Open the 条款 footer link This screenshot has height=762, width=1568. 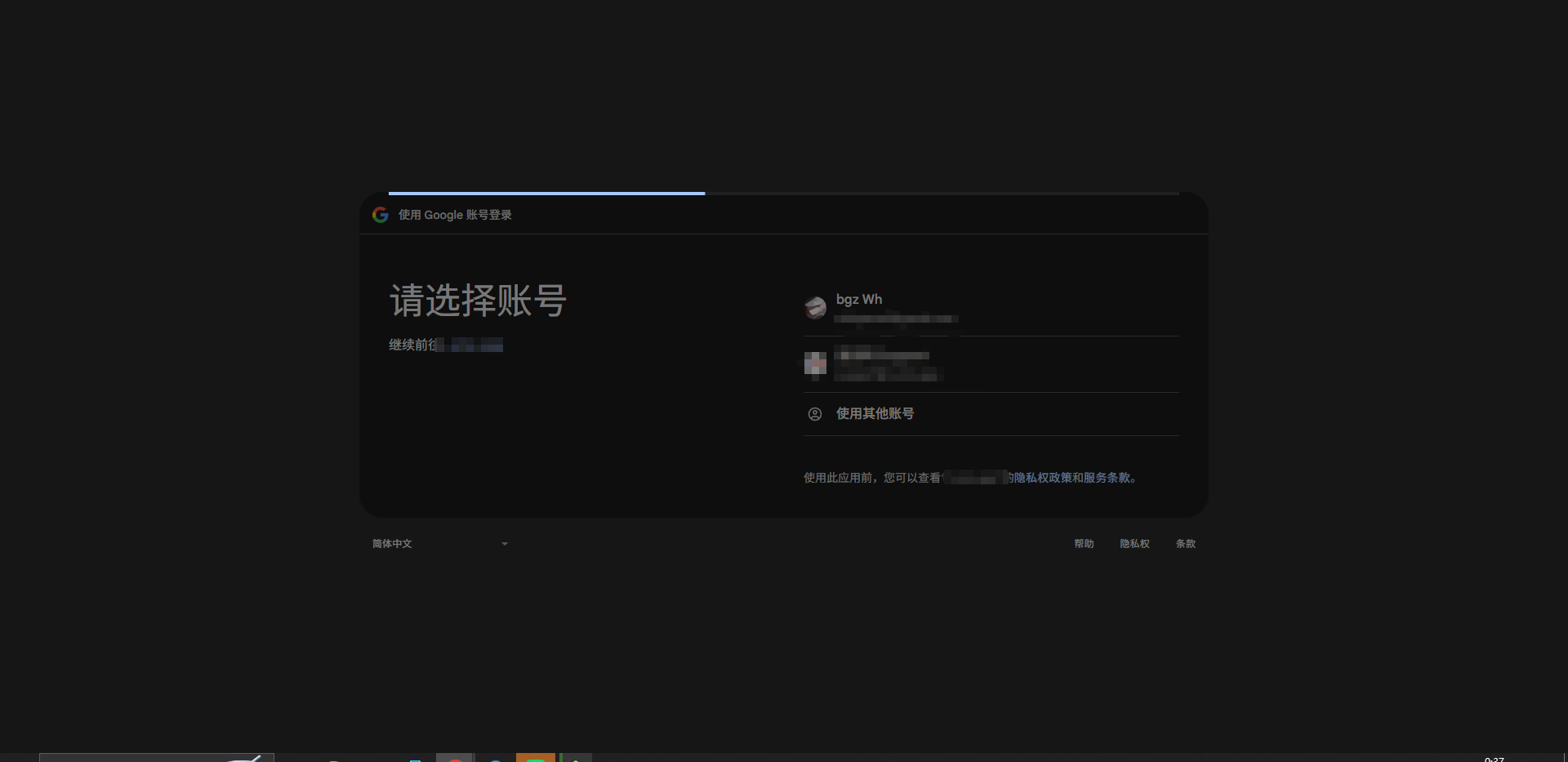pyautogui.click(x=1185, y=544)
